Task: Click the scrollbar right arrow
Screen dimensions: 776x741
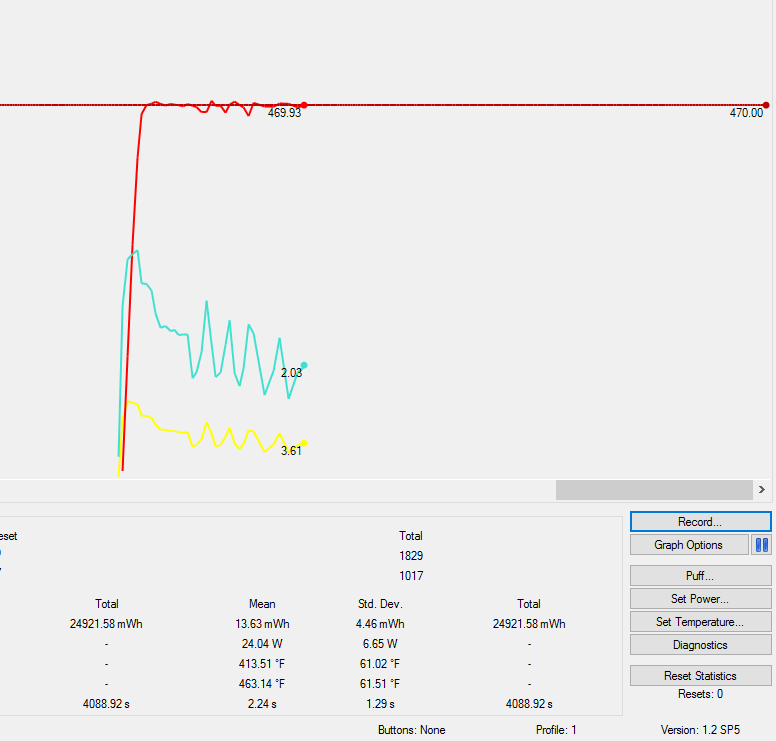Action: pyautogui.click(x=762, y=490)
